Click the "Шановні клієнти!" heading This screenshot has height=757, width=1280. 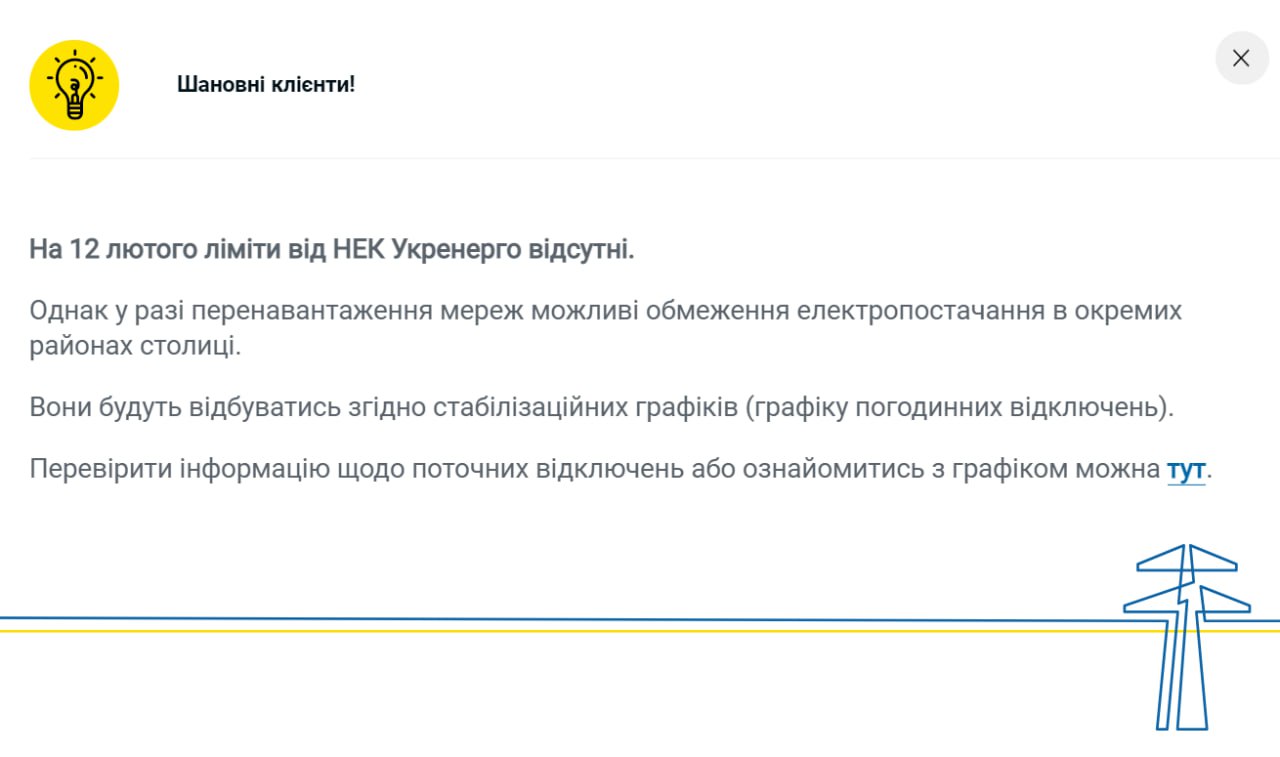pos(266,85)
